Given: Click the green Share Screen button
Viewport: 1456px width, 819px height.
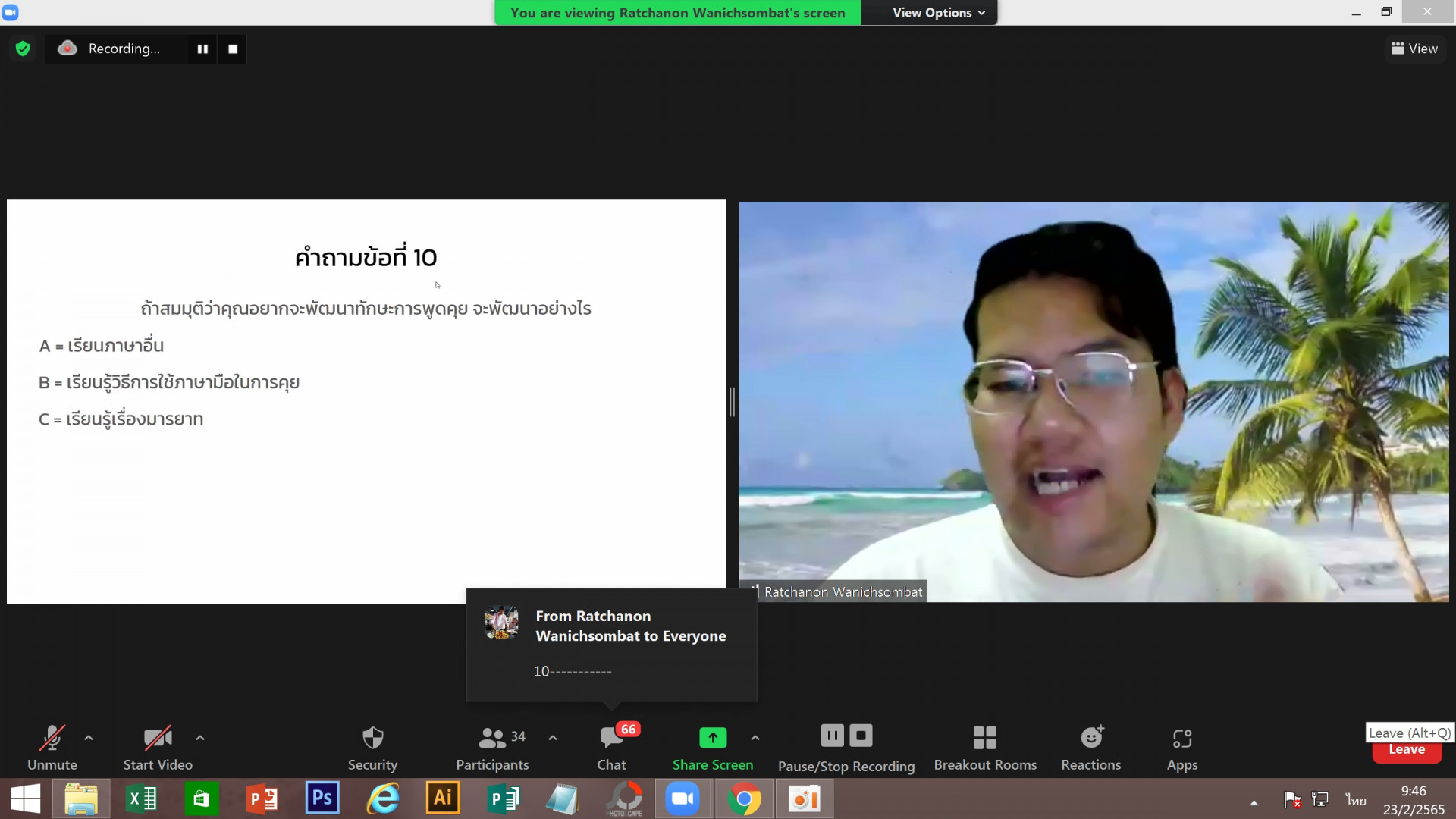Looking at the screenshot, I should tap(713, 748).
